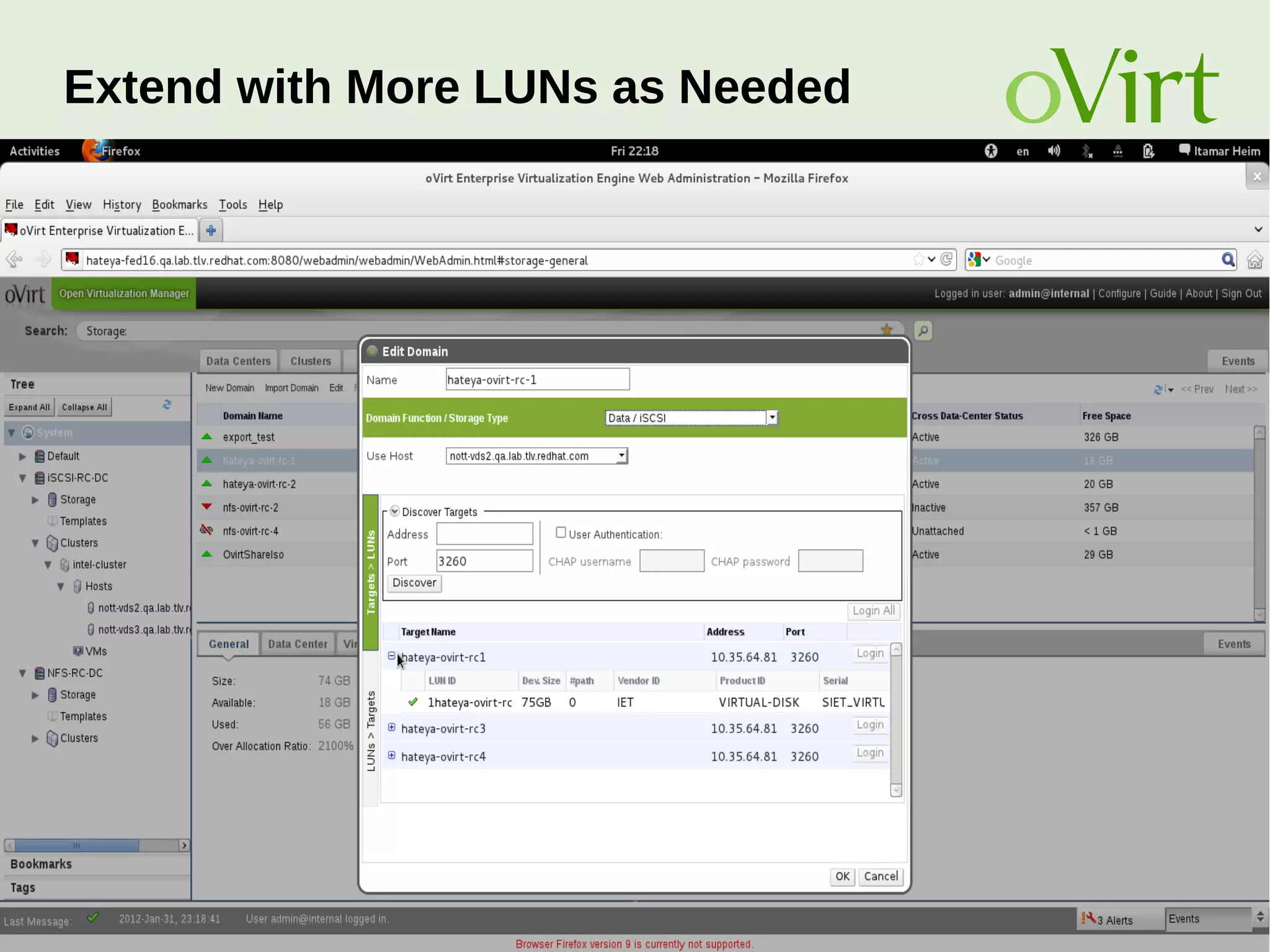
Task: Click the tree horizontal scrollbar
Action: coord(77,845)
